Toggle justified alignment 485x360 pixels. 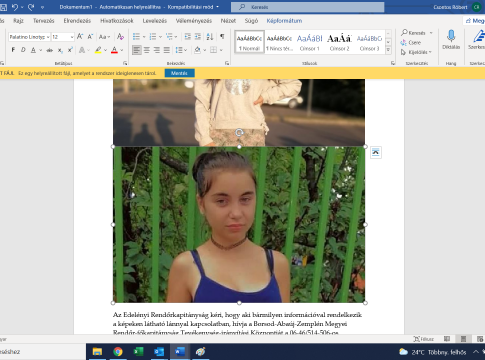pos(167,50)
